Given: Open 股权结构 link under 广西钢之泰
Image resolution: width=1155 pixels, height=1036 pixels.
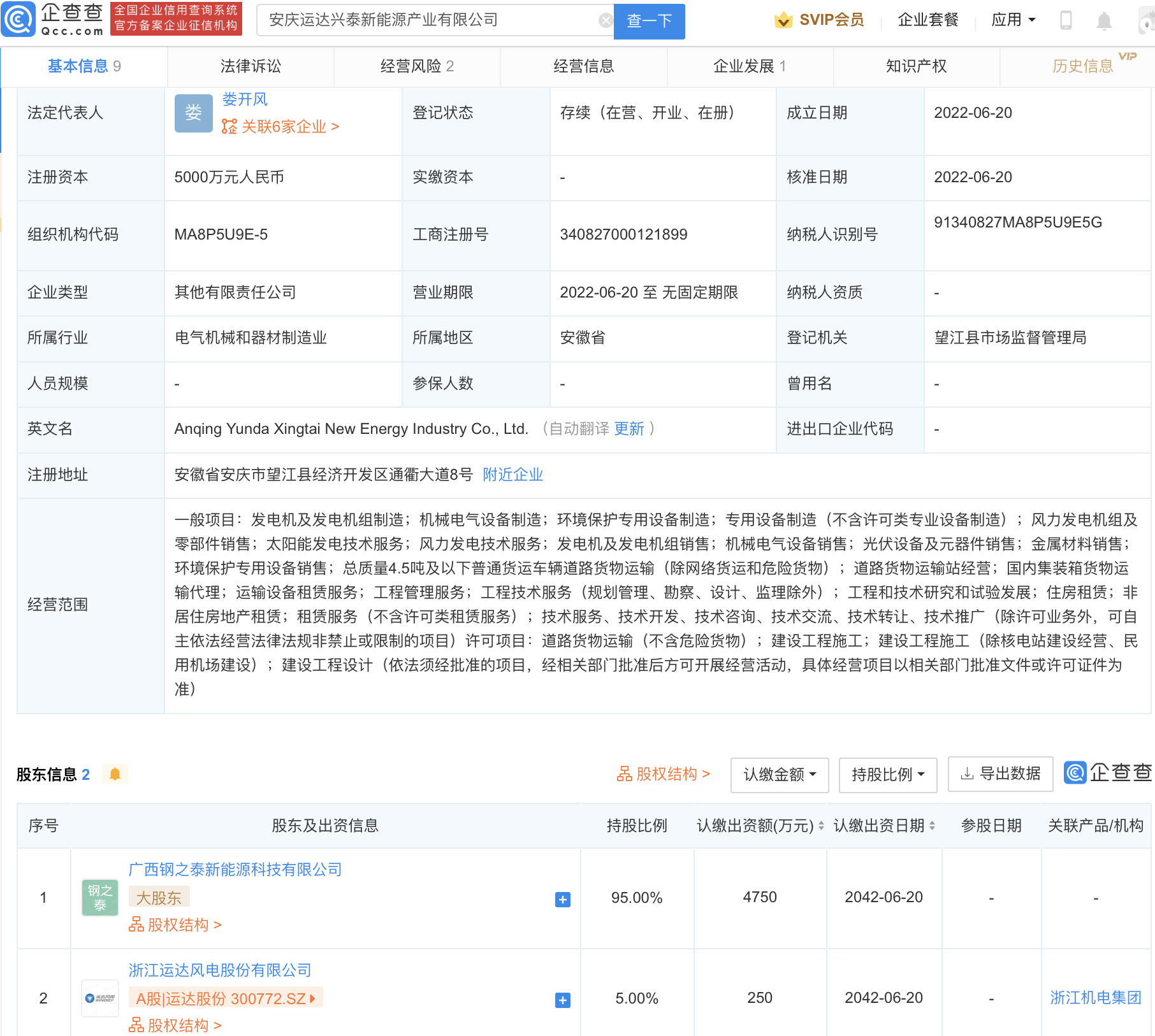Looking at the screenshot, I should tap(175, 925).
